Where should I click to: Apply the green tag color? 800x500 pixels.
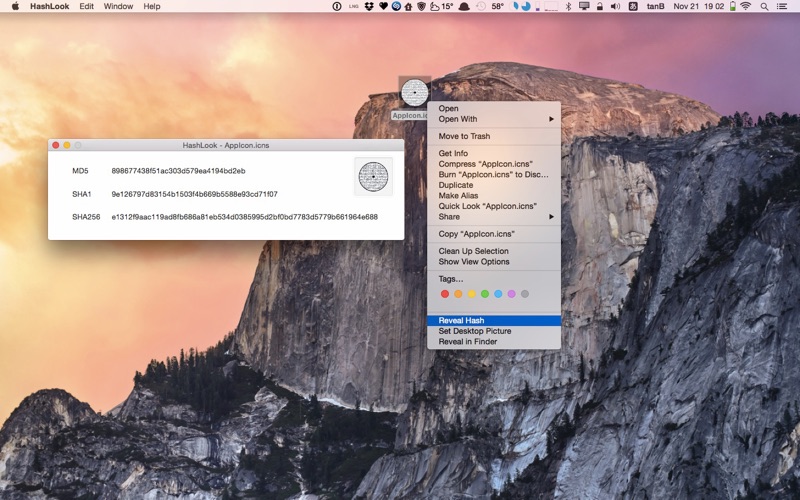(x=485, y=294)
